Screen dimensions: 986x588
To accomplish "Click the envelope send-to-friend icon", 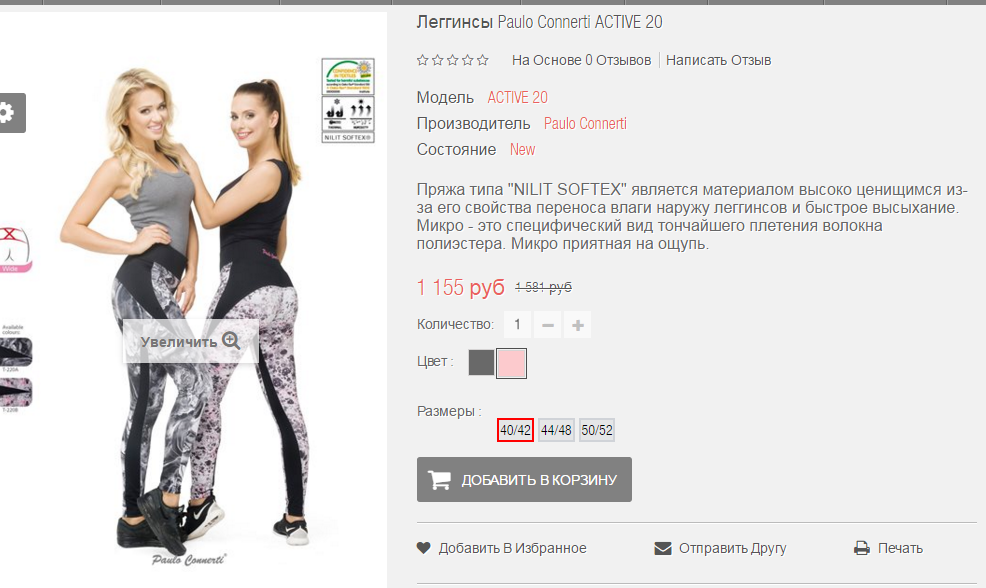I will [x=663, y=548].
